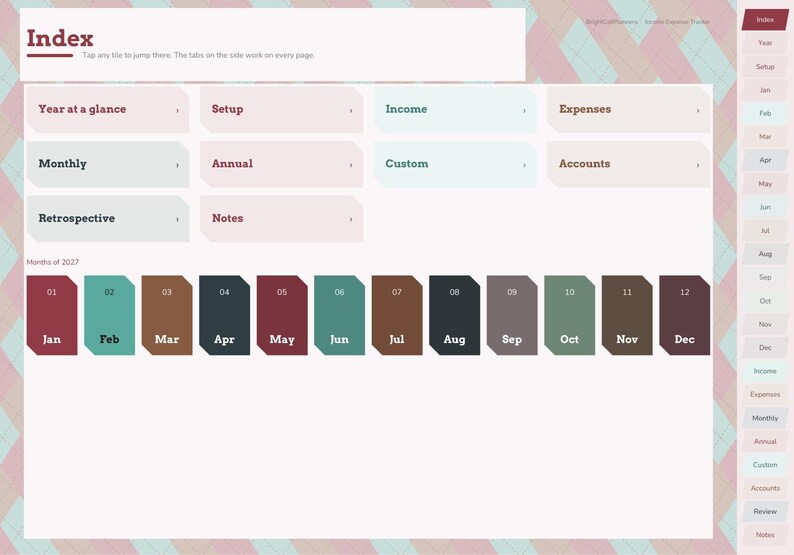This screenshot has height=555, width=794.
Task: Jump to the Retrospective tile
Action: [x=108, y=219]
